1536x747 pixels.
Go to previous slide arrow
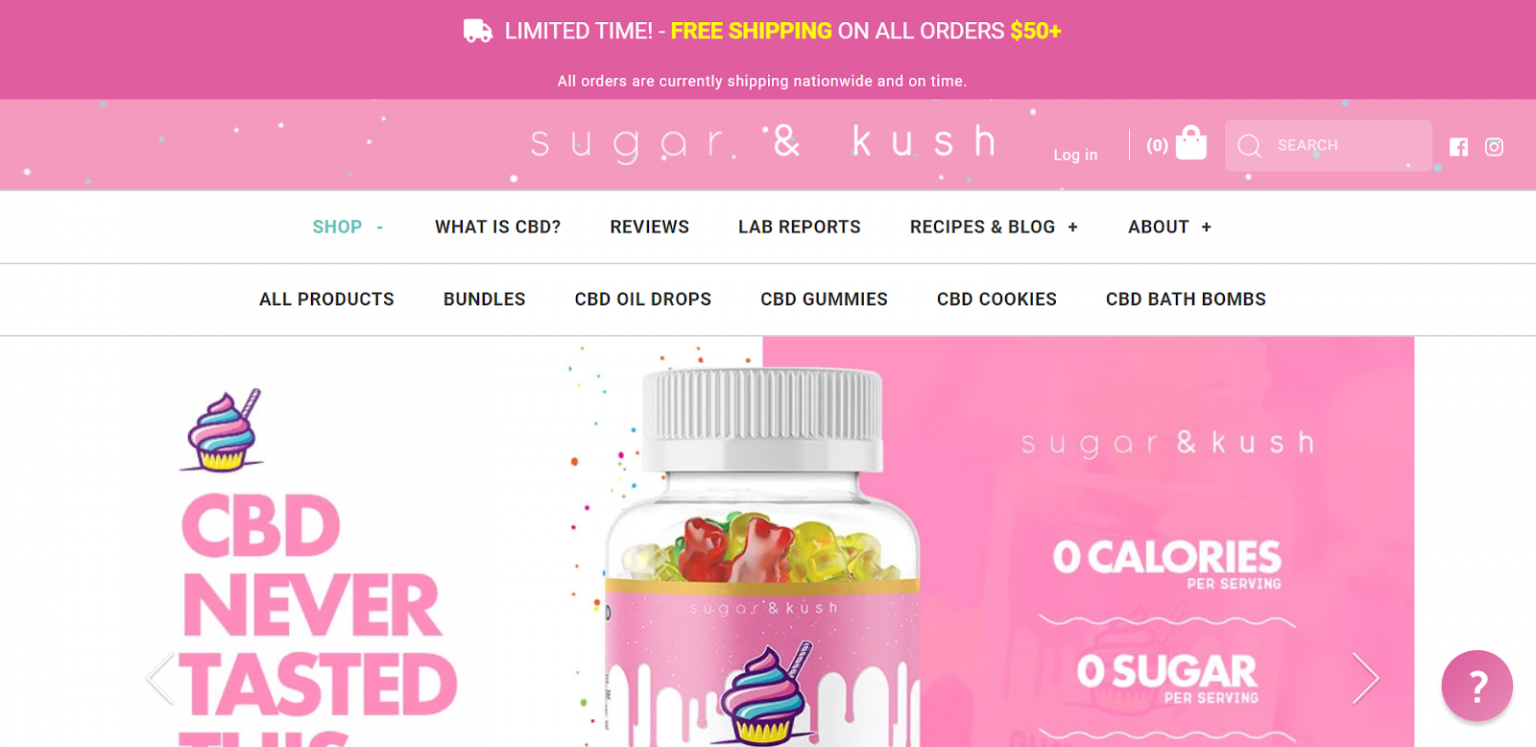click(160, 679)
